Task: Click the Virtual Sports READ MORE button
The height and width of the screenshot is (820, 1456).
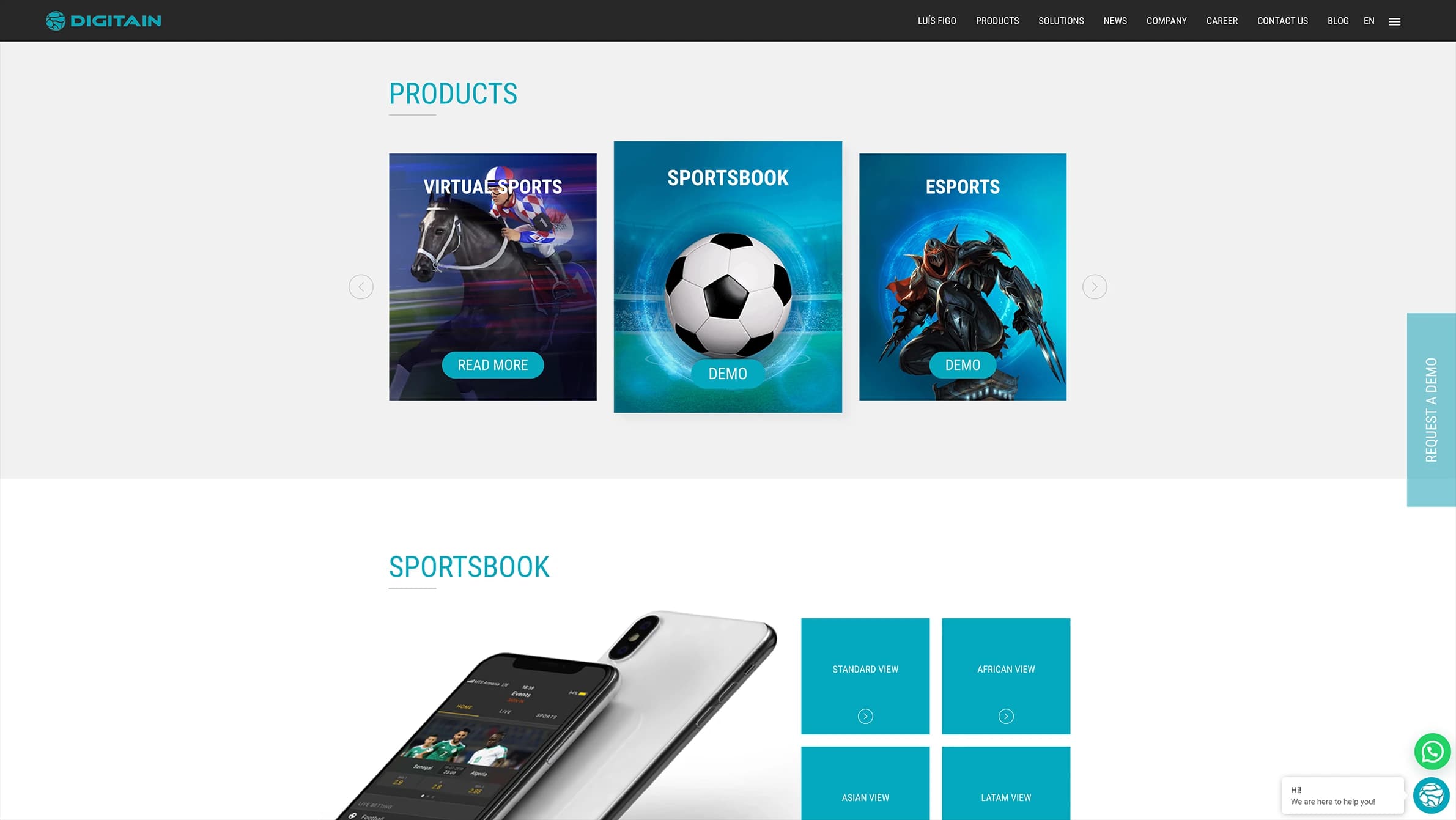Action: point(492,364)
